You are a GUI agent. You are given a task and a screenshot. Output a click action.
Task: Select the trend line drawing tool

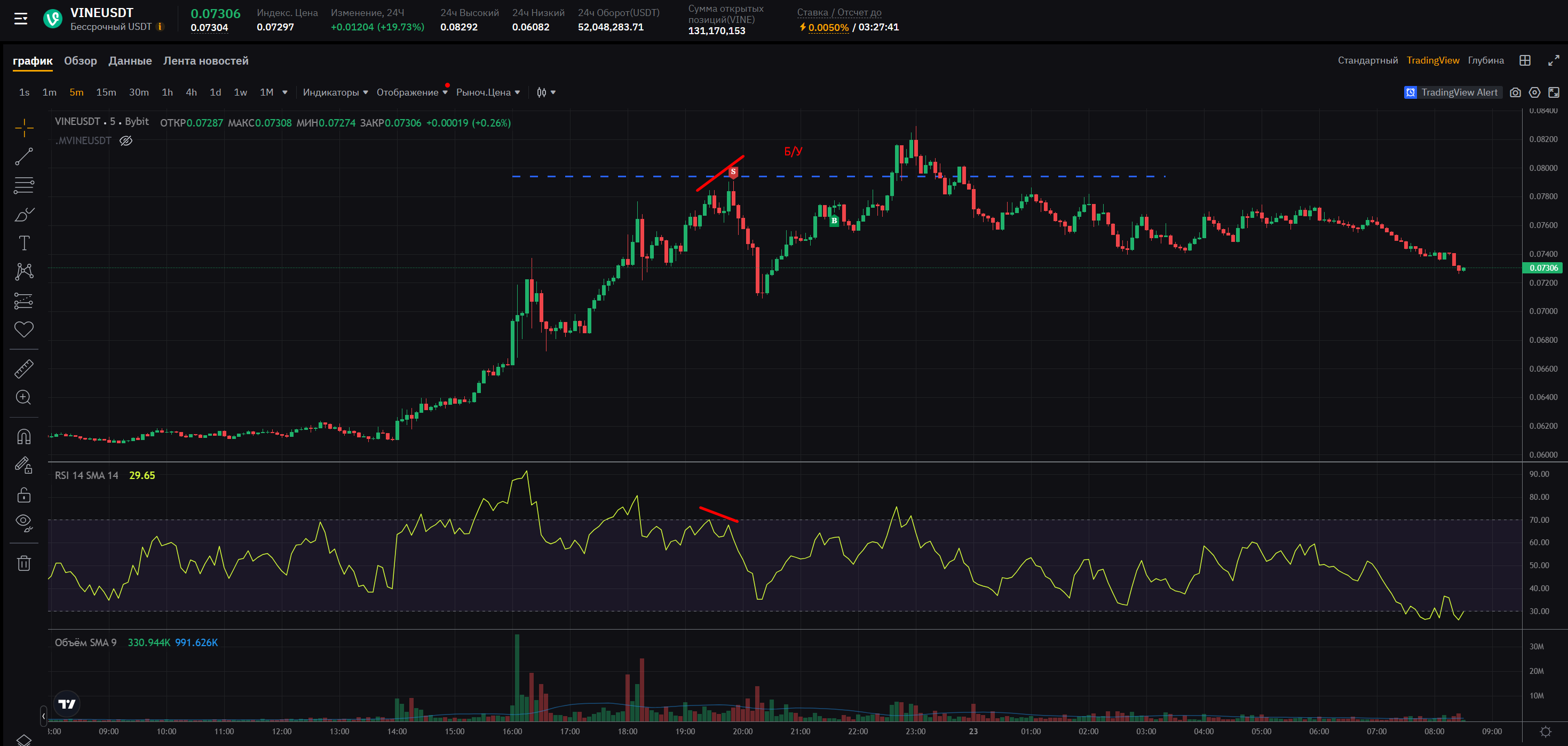tap(23, 156)
